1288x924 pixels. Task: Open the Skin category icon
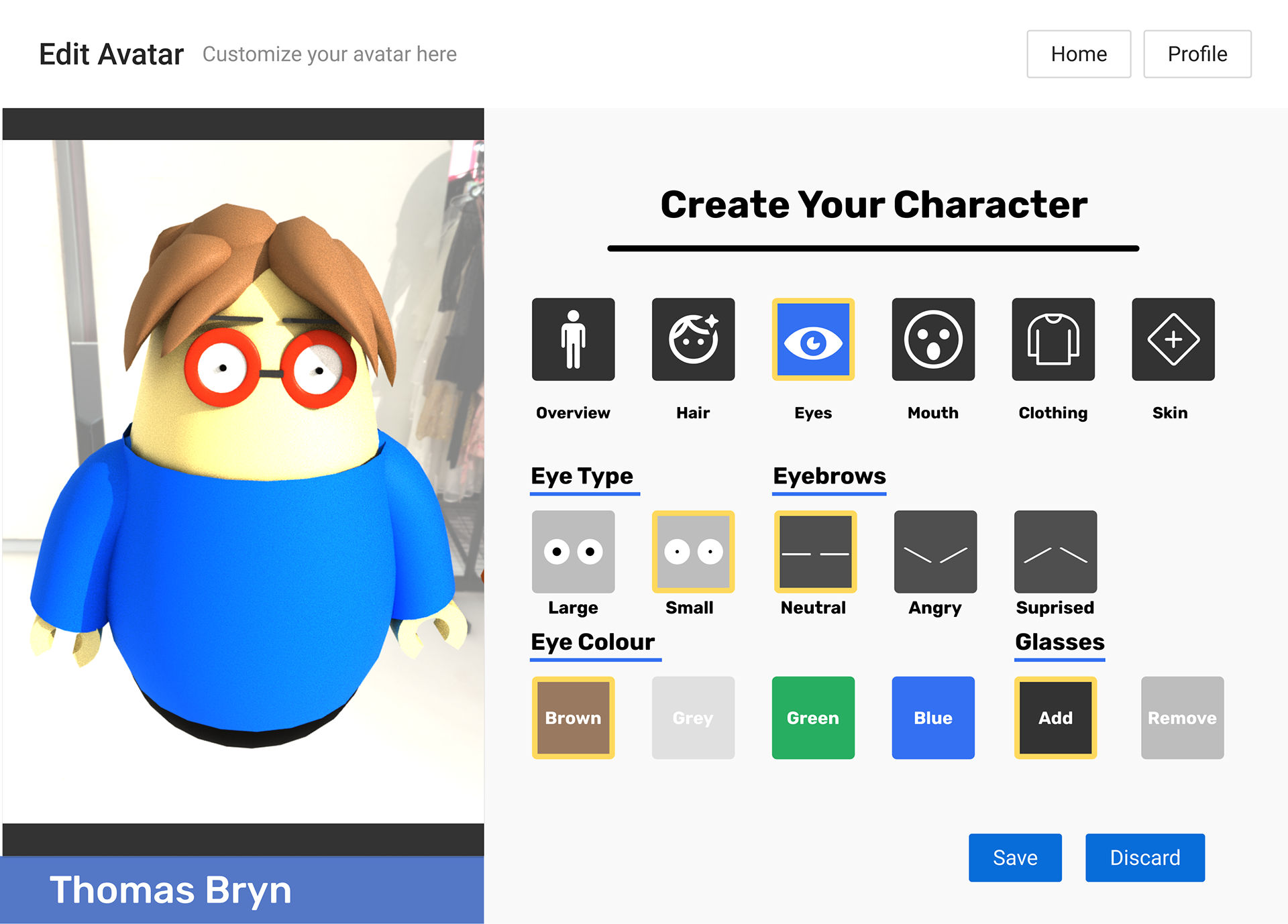1173,339
